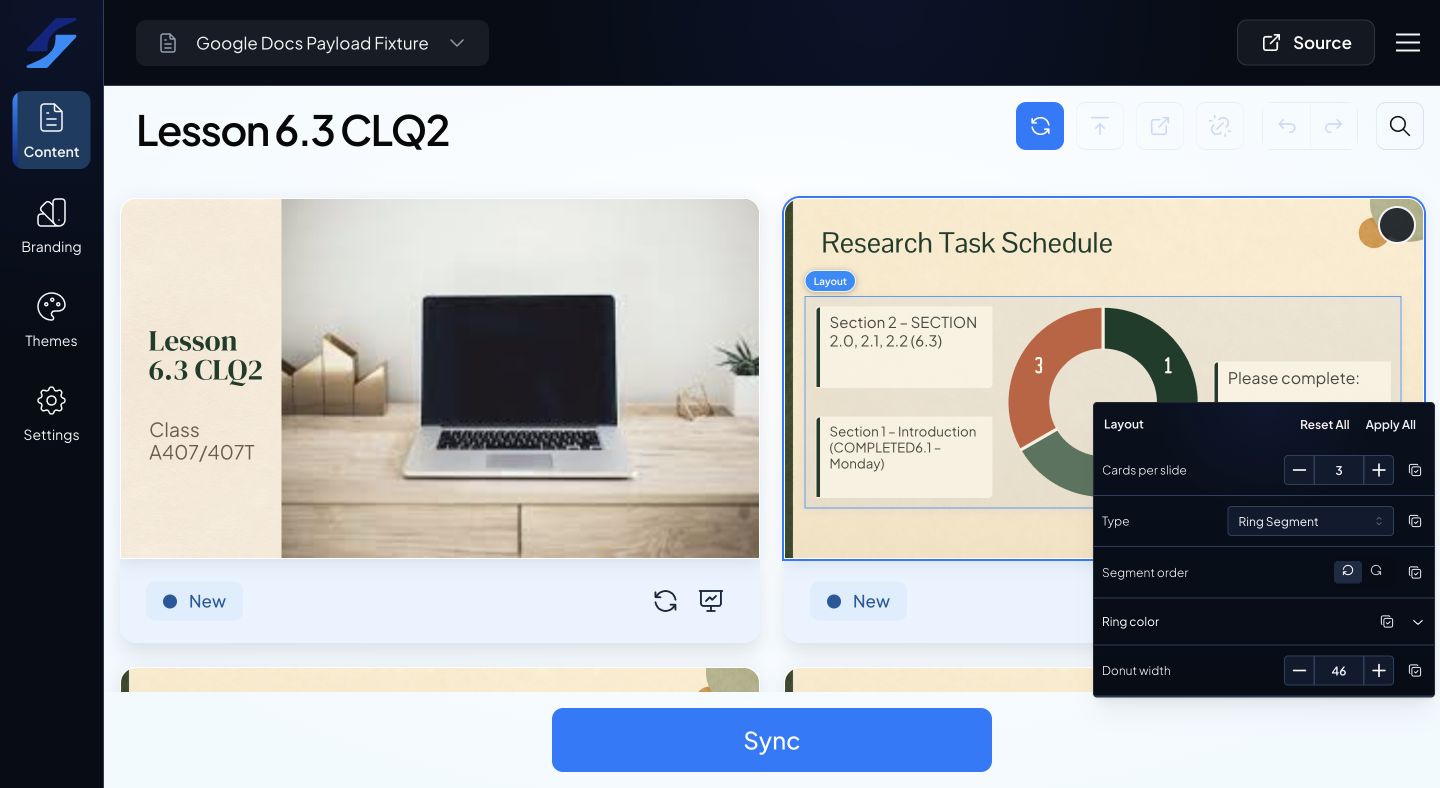The height and width of the screenshot is (788, 1440).
Task: Open the Settings tab in the sidebar
Action: (x=51, y=414)
